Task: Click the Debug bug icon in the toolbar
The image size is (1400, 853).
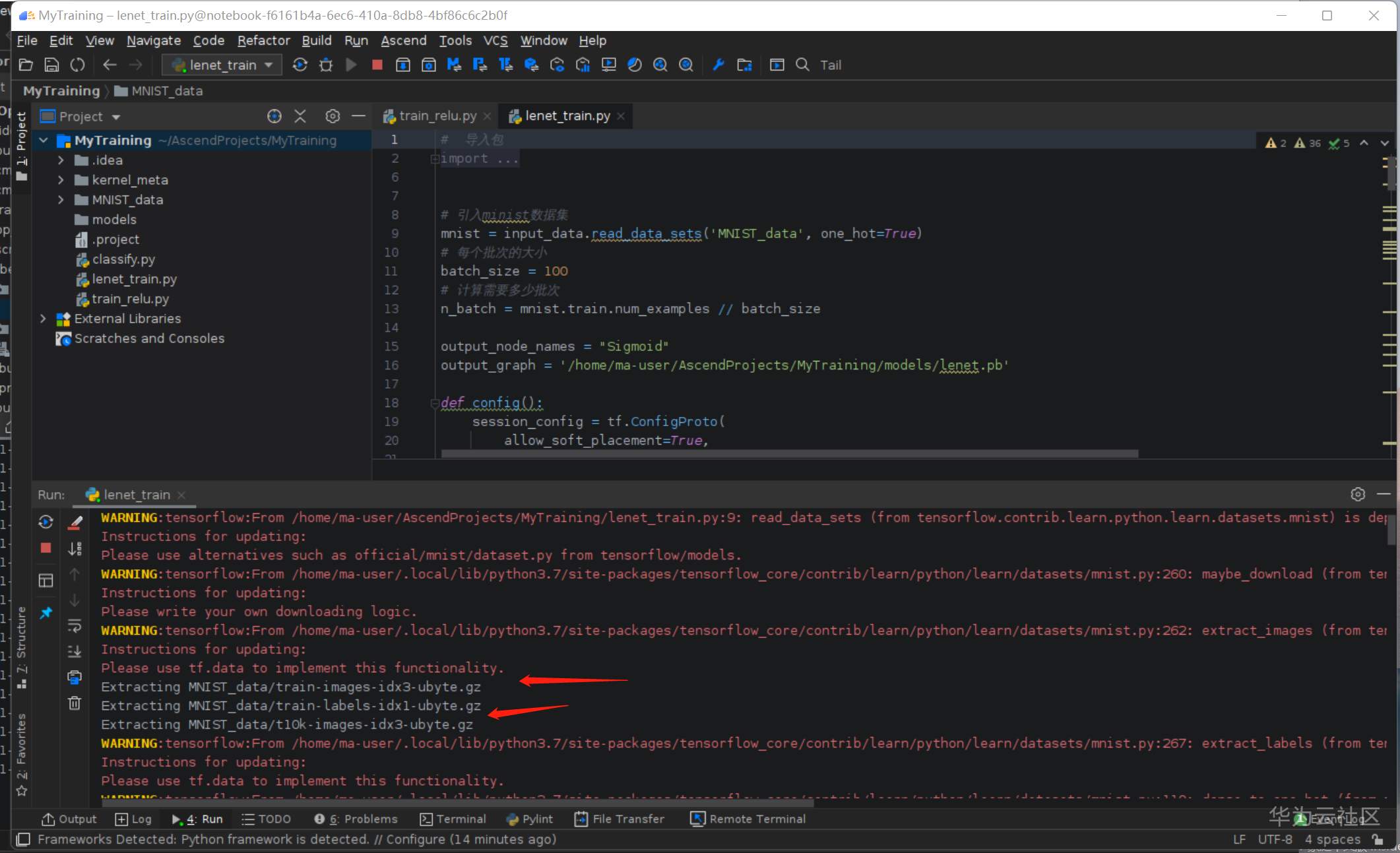Action: pyautogui.click(x=325, y=65)
